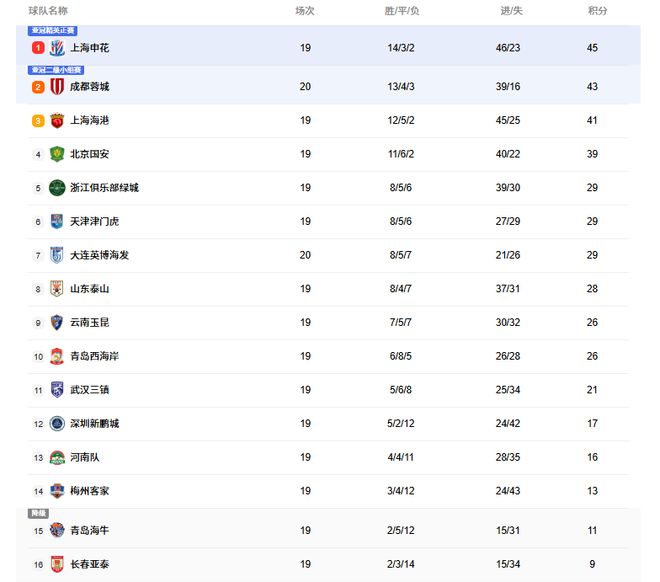Click the 北京国安 green badge
Screen dimensions: 660x582
pos(57,154)
